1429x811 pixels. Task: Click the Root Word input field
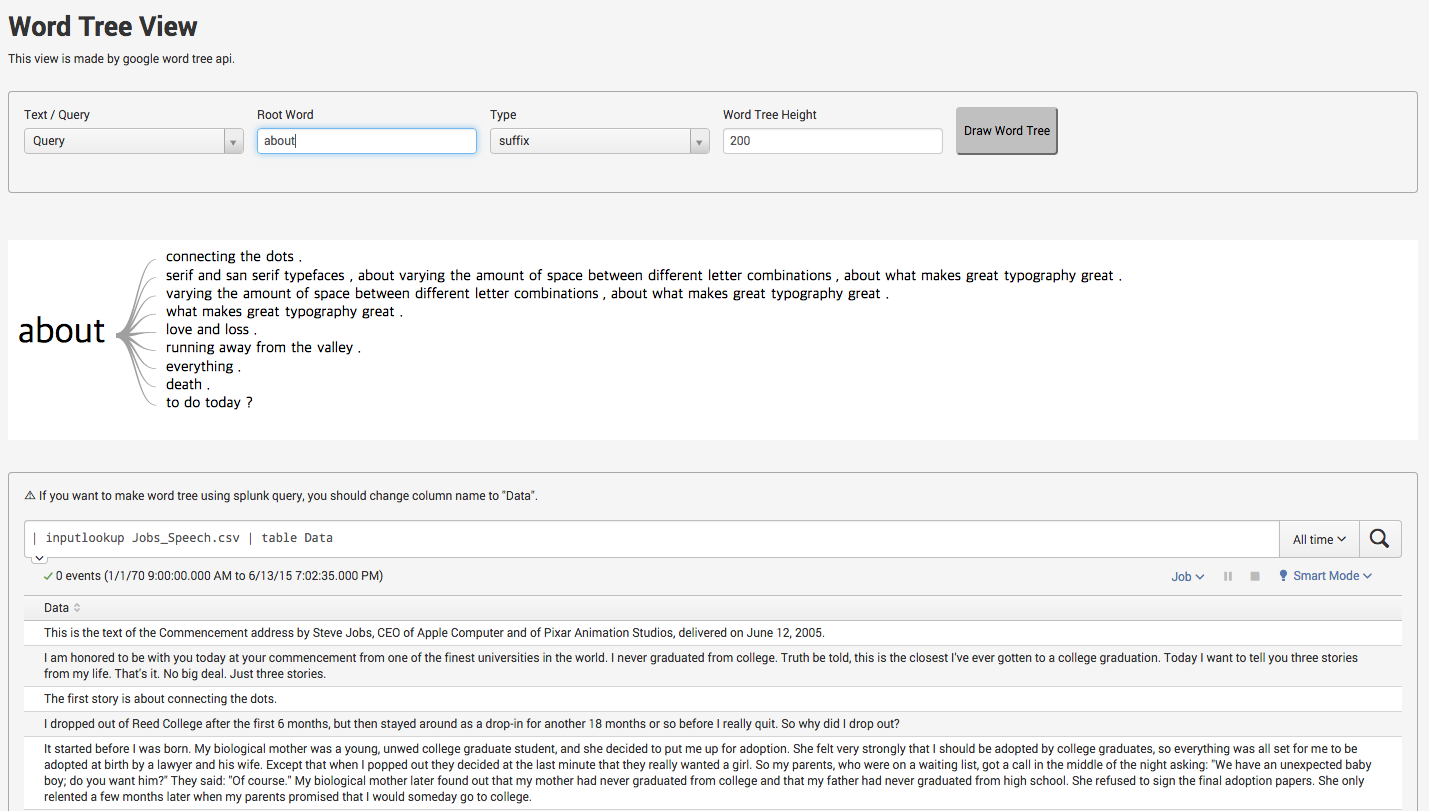366,141
